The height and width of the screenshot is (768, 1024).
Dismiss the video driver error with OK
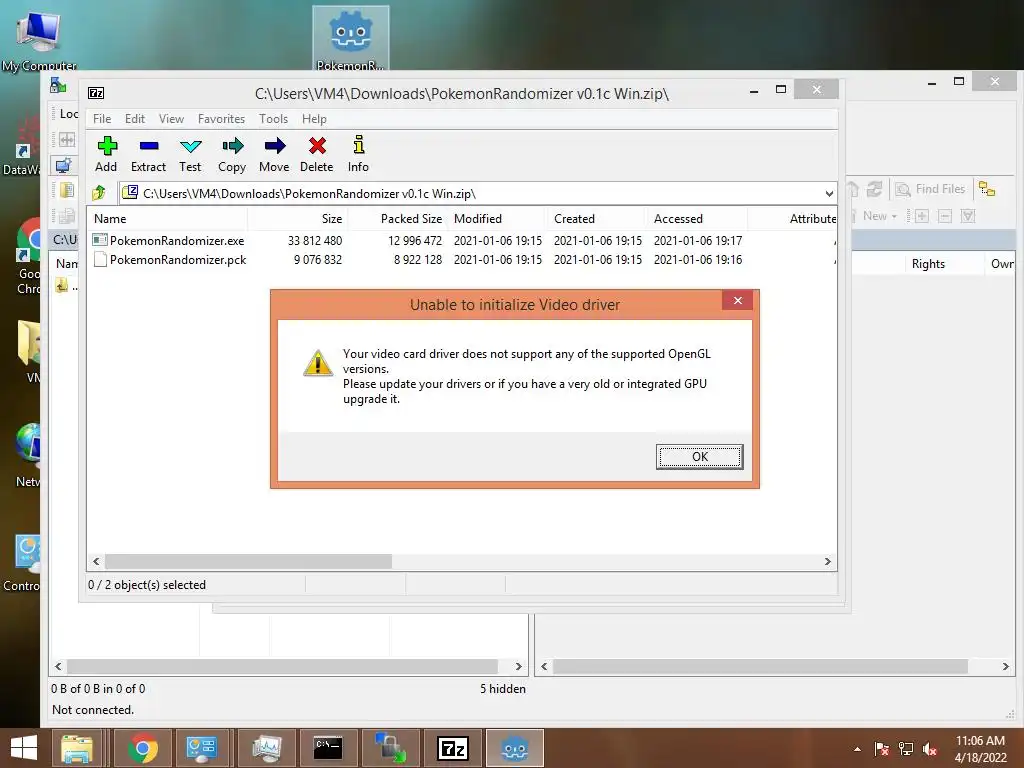[699, 456]
